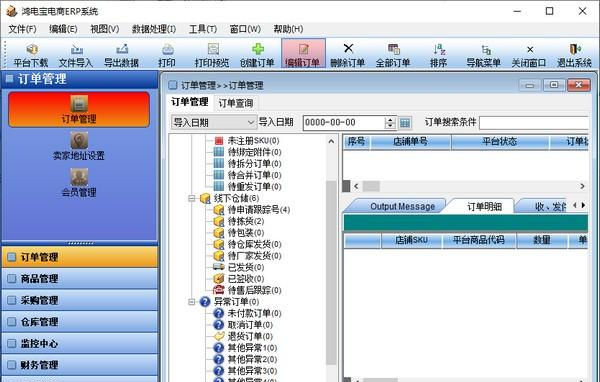The width and height of the screenshot is (600, 382).
Task: Open 财务管理 module in sidebar
Action: click(x=80, y=364)
